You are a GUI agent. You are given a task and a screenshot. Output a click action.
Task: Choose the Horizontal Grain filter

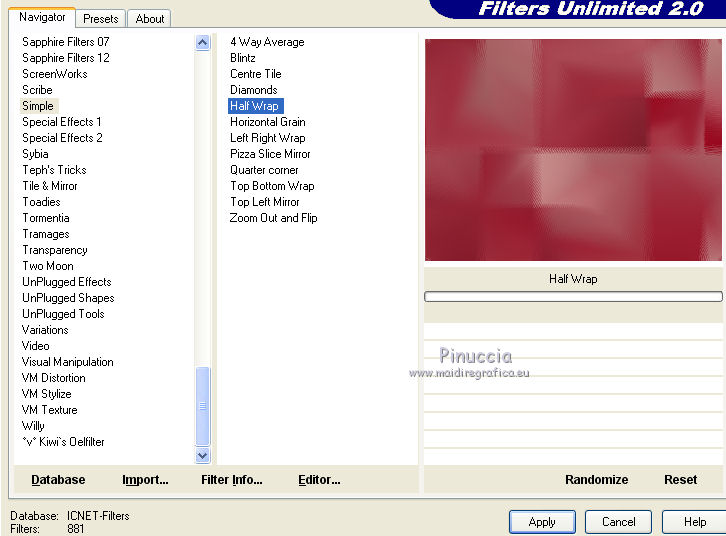[268, 122]
